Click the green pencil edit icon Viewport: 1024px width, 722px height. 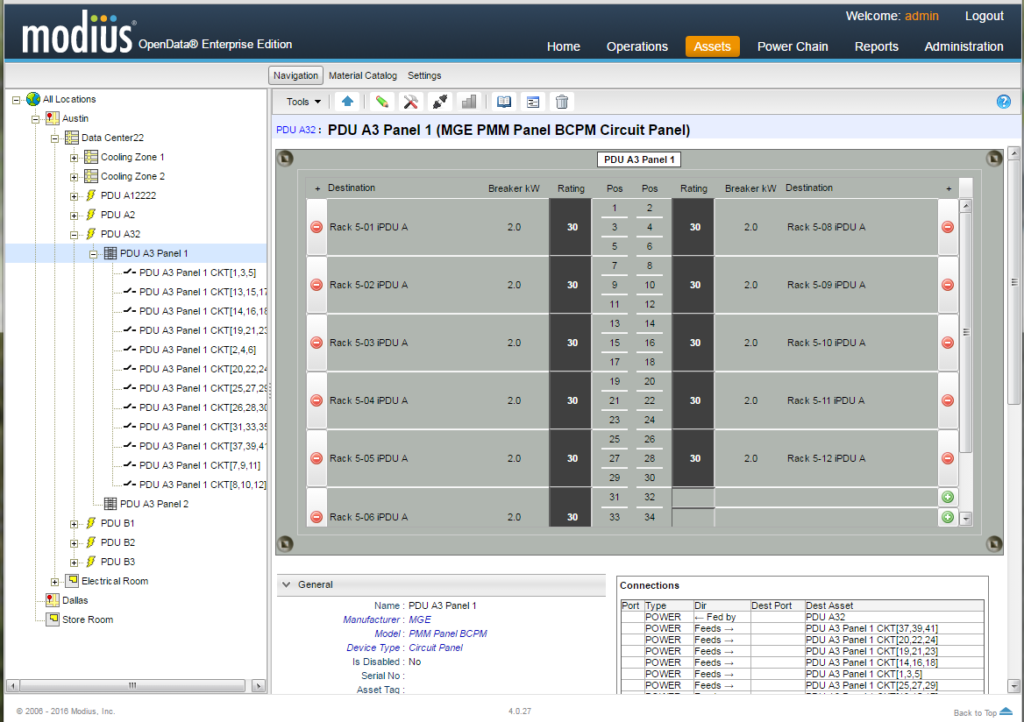382,101
